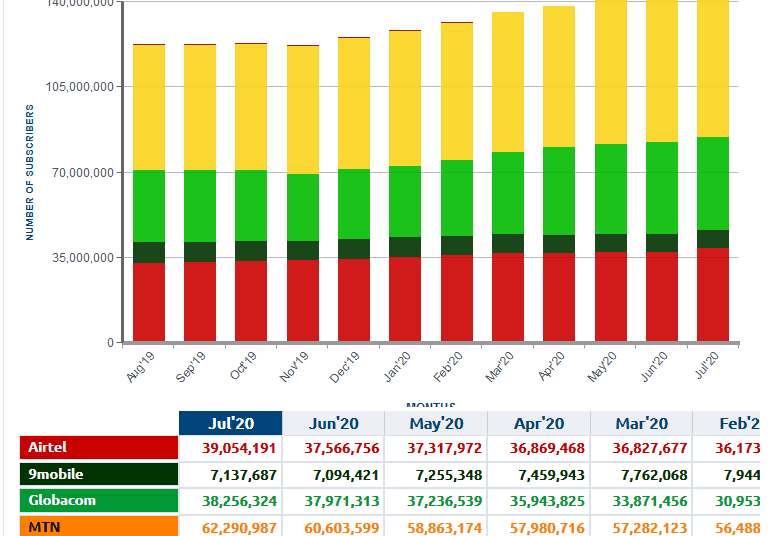The height and width of the screenshot is (536, 771).
Task: Click Globacom value 38,256,324
Action: click(239, 501)
